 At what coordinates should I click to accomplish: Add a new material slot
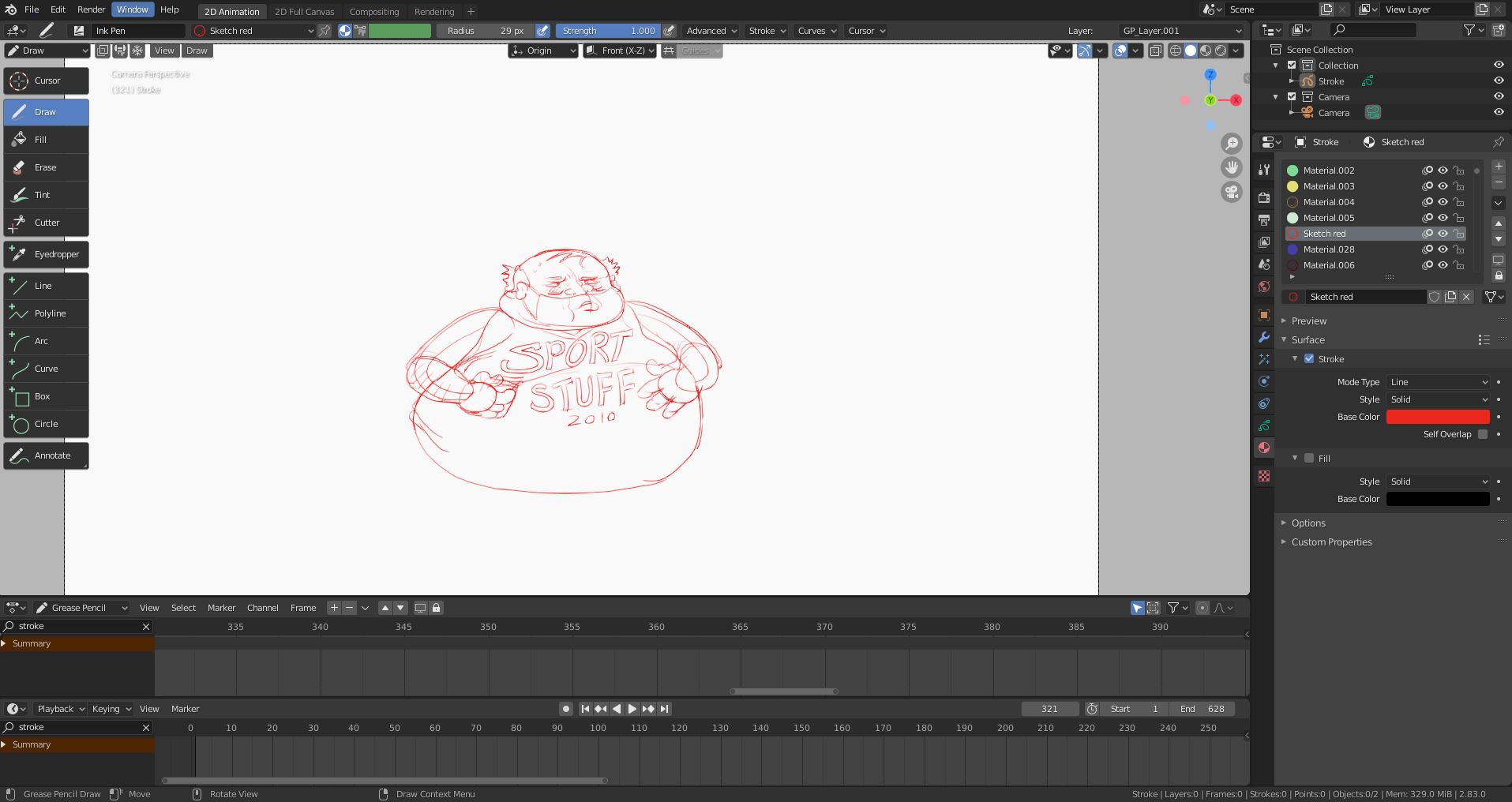[x=1499, y=167]
